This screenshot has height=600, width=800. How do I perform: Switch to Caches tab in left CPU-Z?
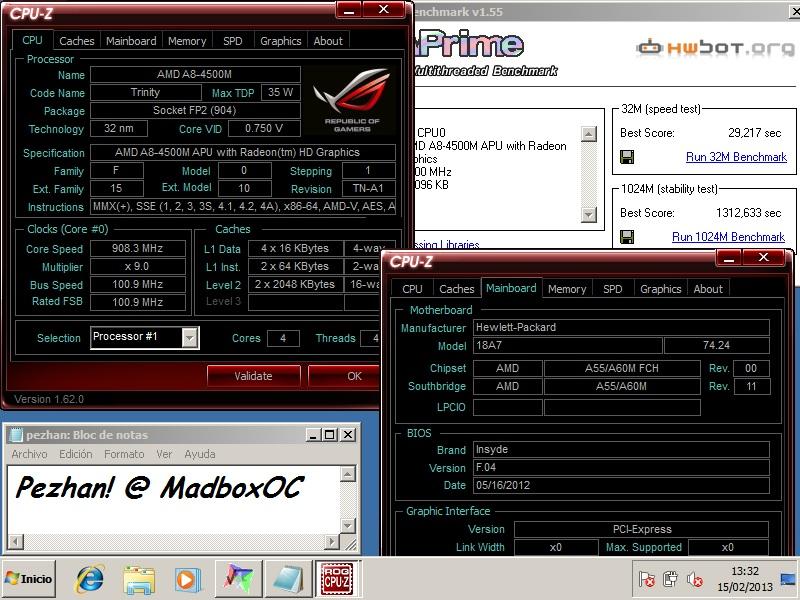tap(77, 41)
